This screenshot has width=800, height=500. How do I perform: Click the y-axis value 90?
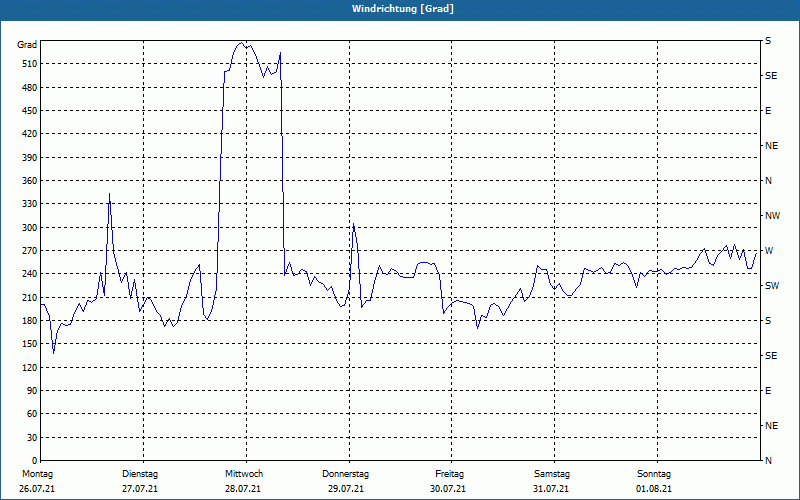tap(32, 390)
